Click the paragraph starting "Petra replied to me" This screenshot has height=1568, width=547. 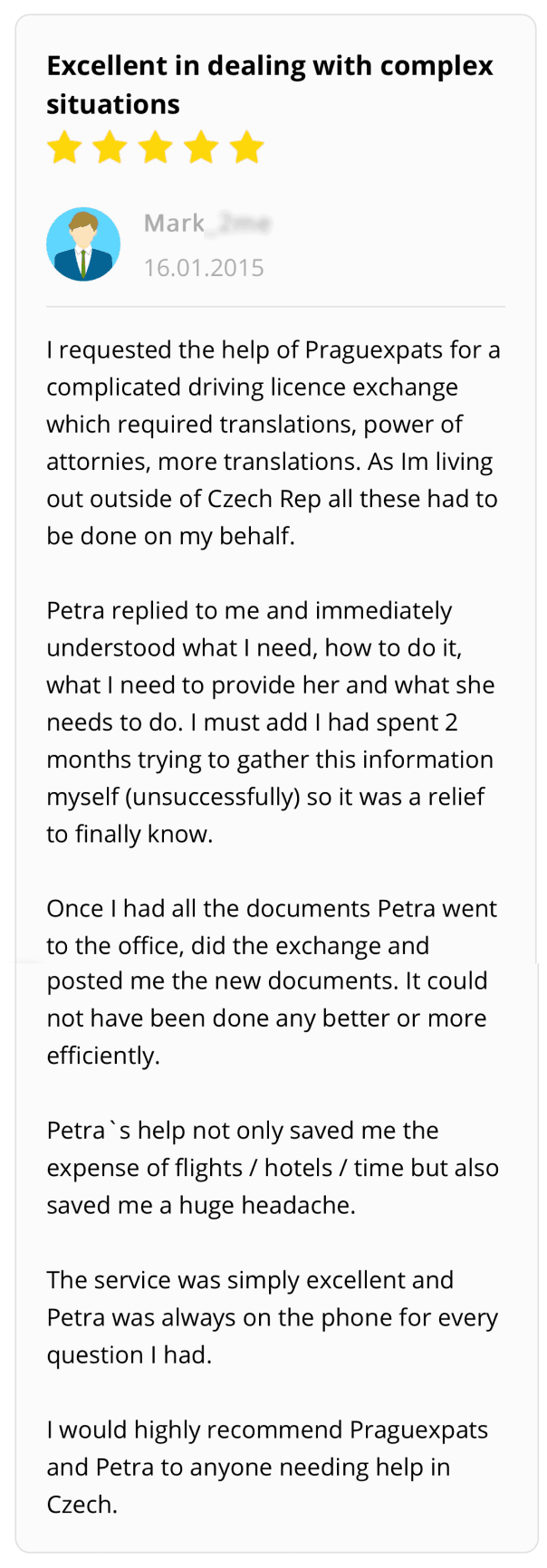pos(271,722)
